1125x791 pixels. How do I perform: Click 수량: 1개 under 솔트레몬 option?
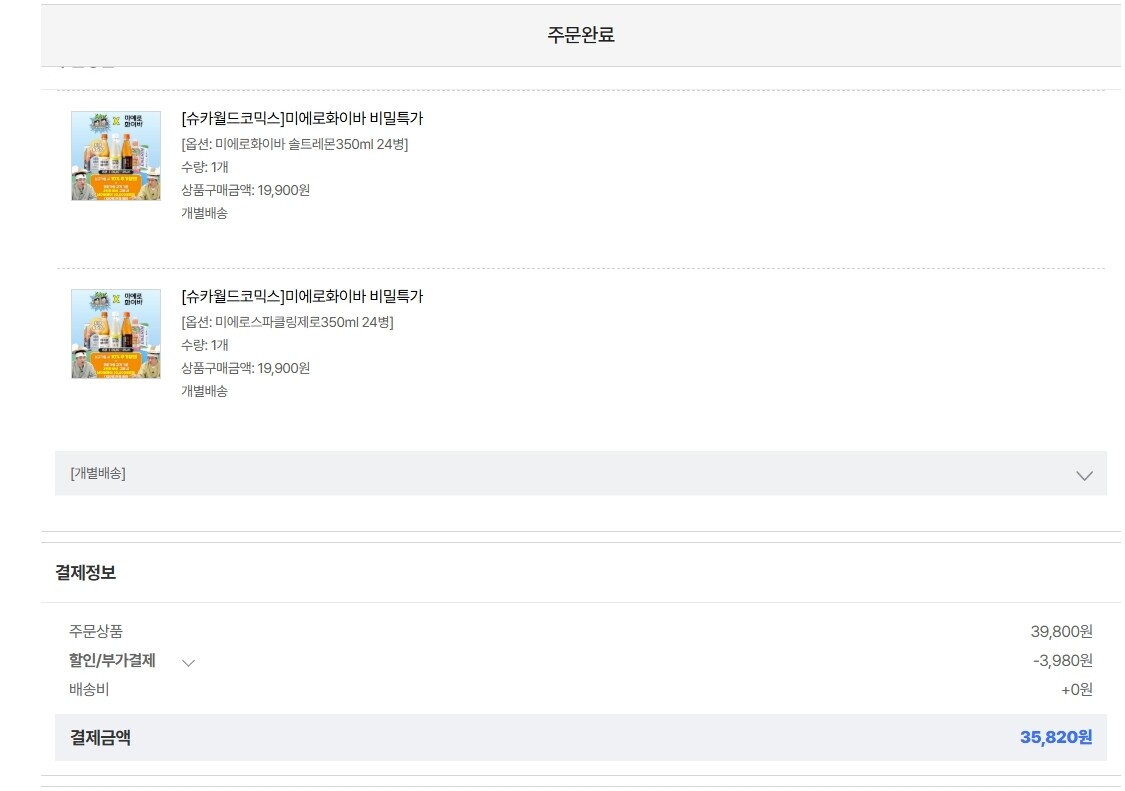[x=204, y=167]
